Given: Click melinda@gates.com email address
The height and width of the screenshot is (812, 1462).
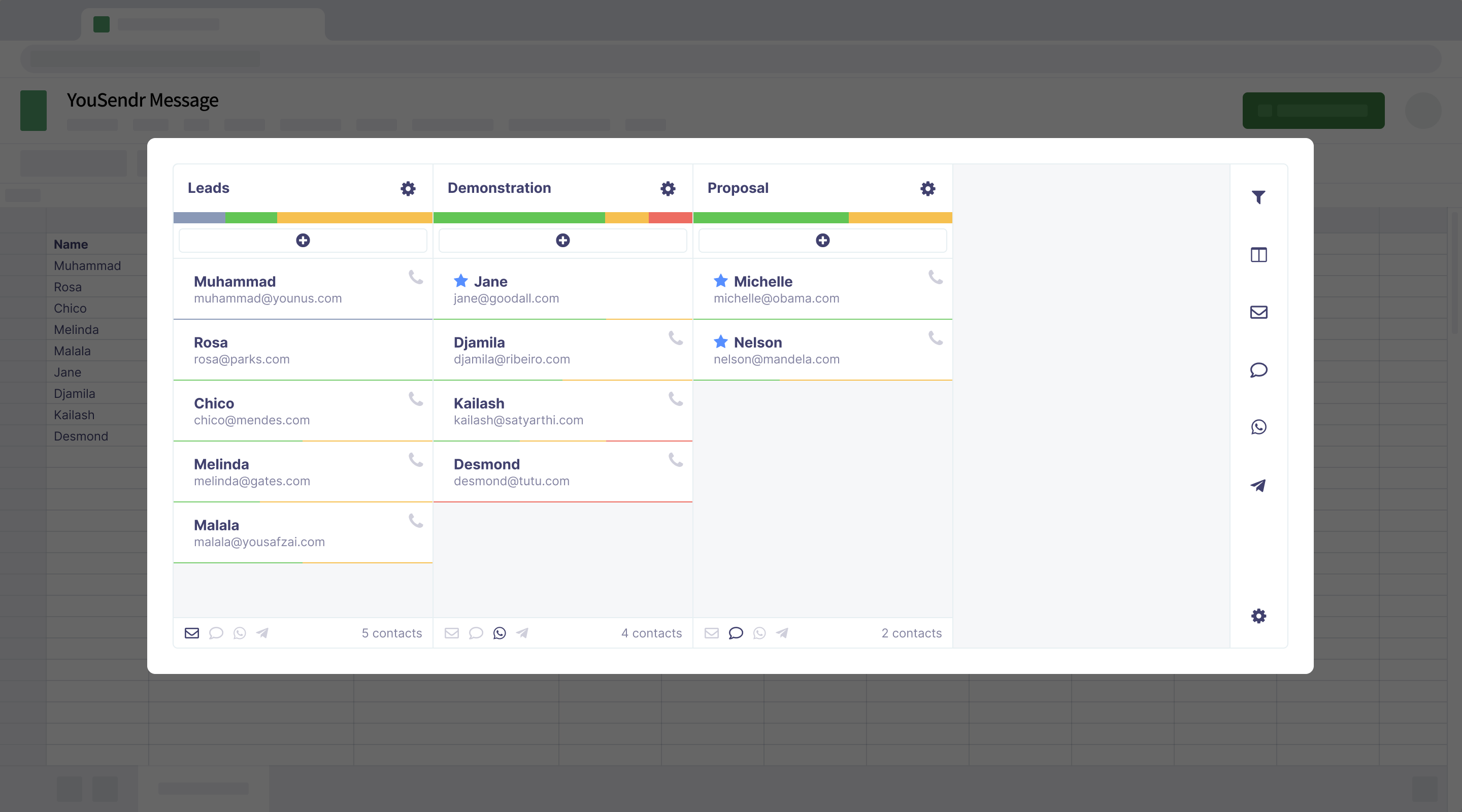Looking at the screenshot, I should pos(252,481).
